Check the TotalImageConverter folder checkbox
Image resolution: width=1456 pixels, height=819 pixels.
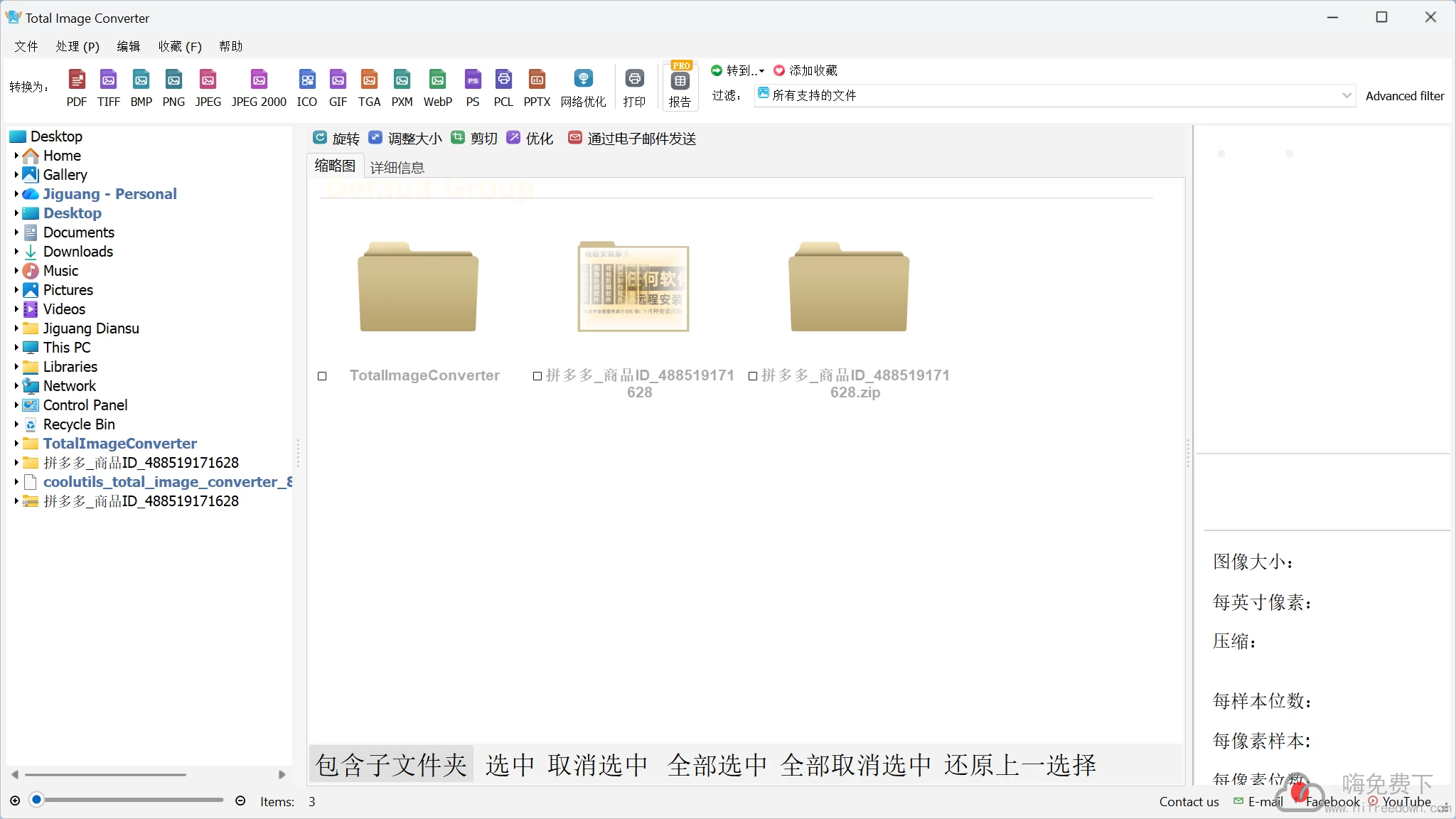tap(322, 376)
